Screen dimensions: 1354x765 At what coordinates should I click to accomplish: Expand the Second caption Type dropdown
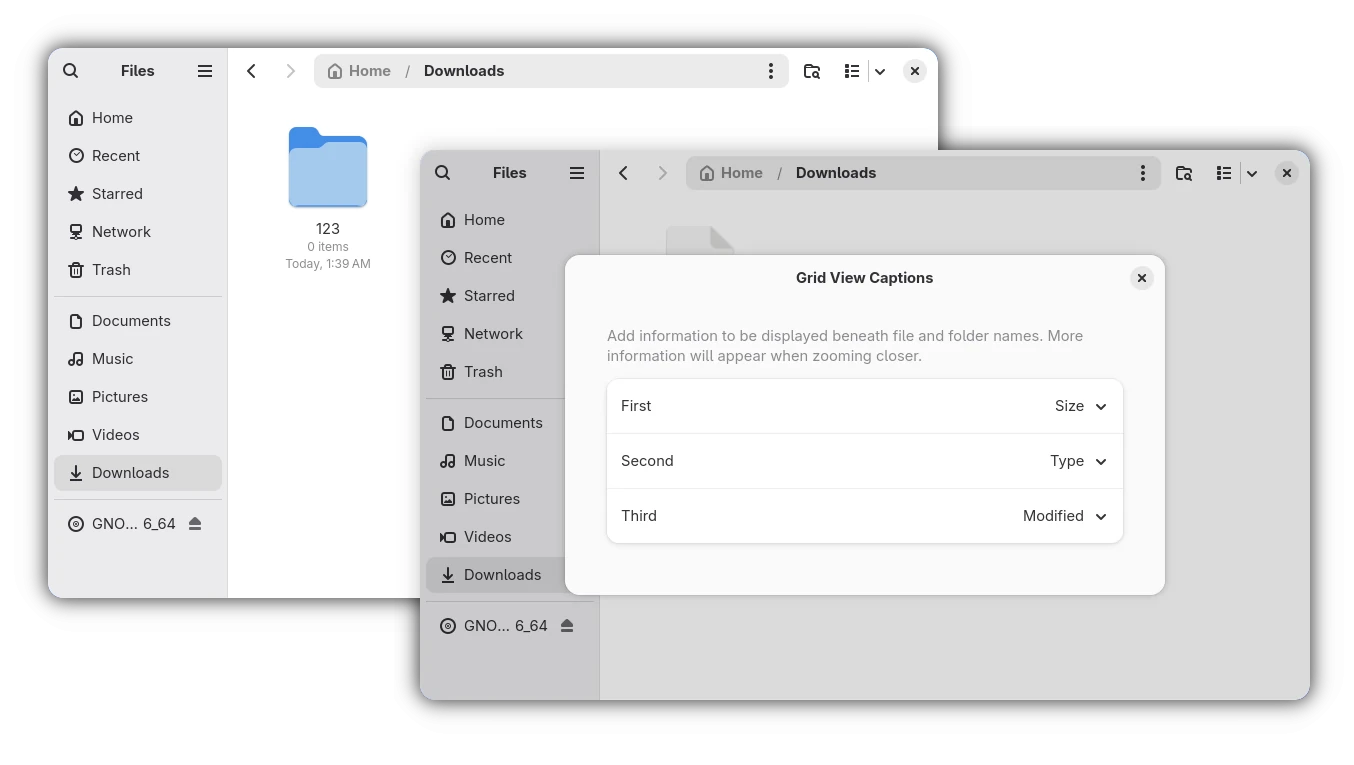(1078, 461)
